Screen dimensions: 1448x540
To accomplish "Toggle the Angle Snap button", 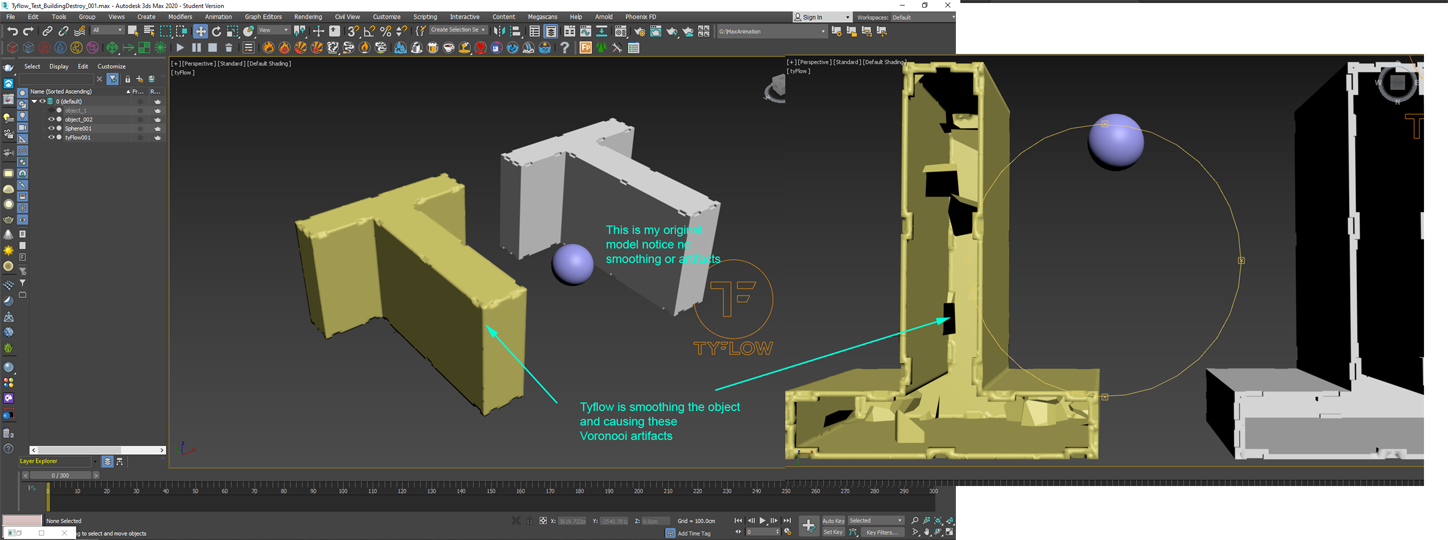I will click(369, 31).
